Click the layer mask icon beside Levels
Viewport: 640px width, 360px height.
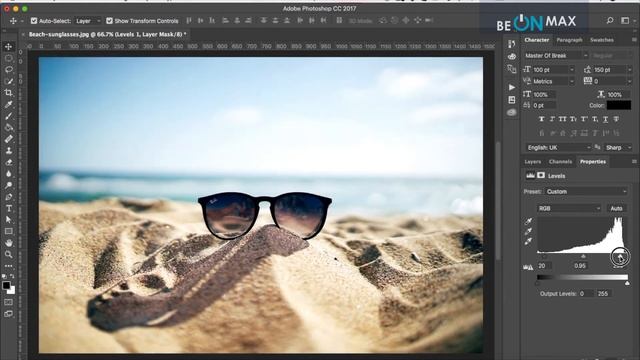541,176
